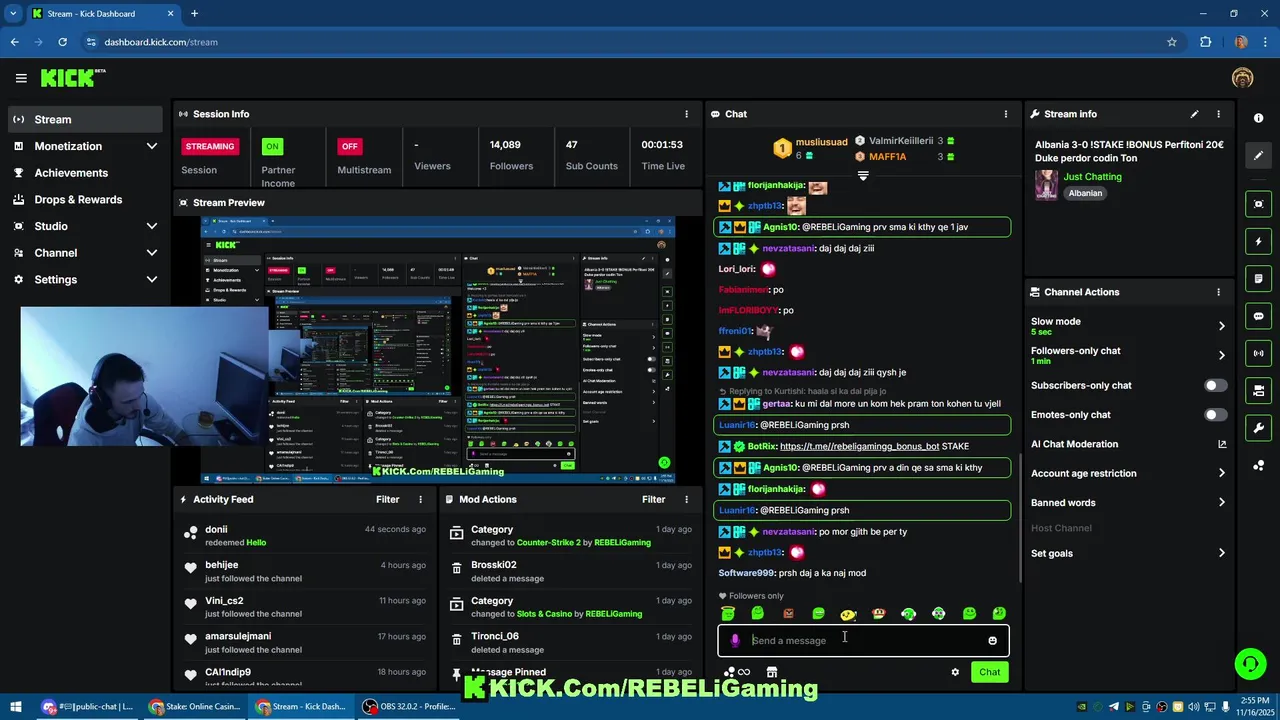The height and width of the screenshot is (720, 1280).
Task: Open Account age restriction chevron
Action: [1221, 473]
